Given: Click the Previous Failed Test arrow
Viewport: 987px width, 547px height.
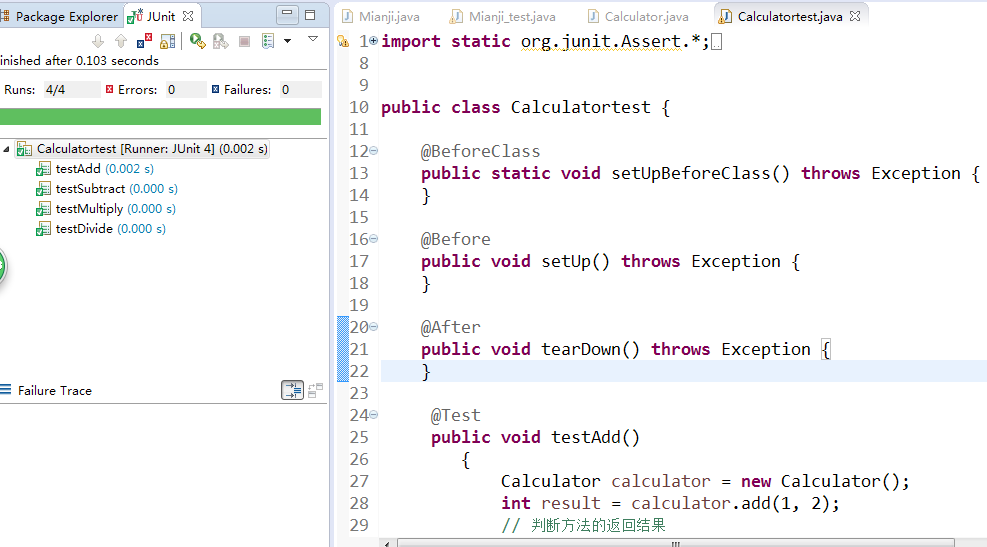Looking at the screenshot, I should click(121, 42).
